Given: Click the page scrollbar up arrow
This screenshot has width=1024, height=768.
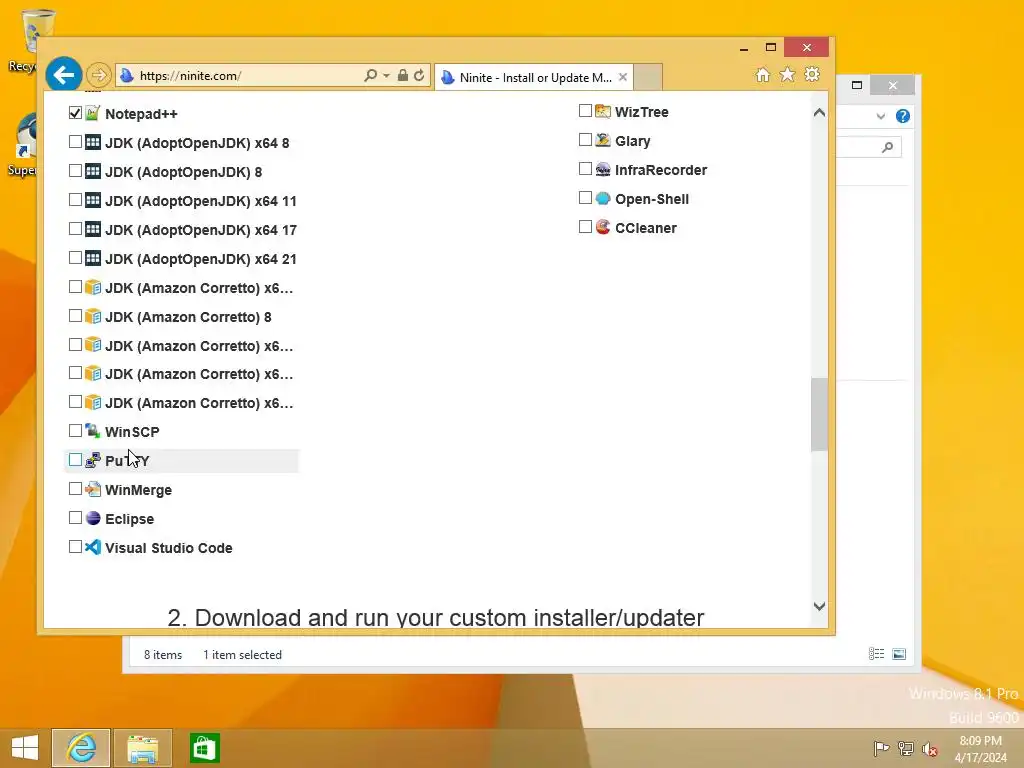Looking at the screenshot, I should pyautogui.click(x=819, y=113).
